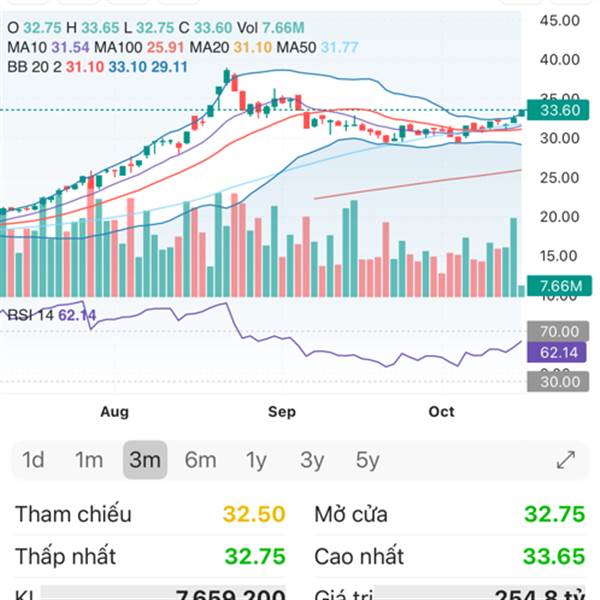Click the Aug label on time axis

point(114,412)
